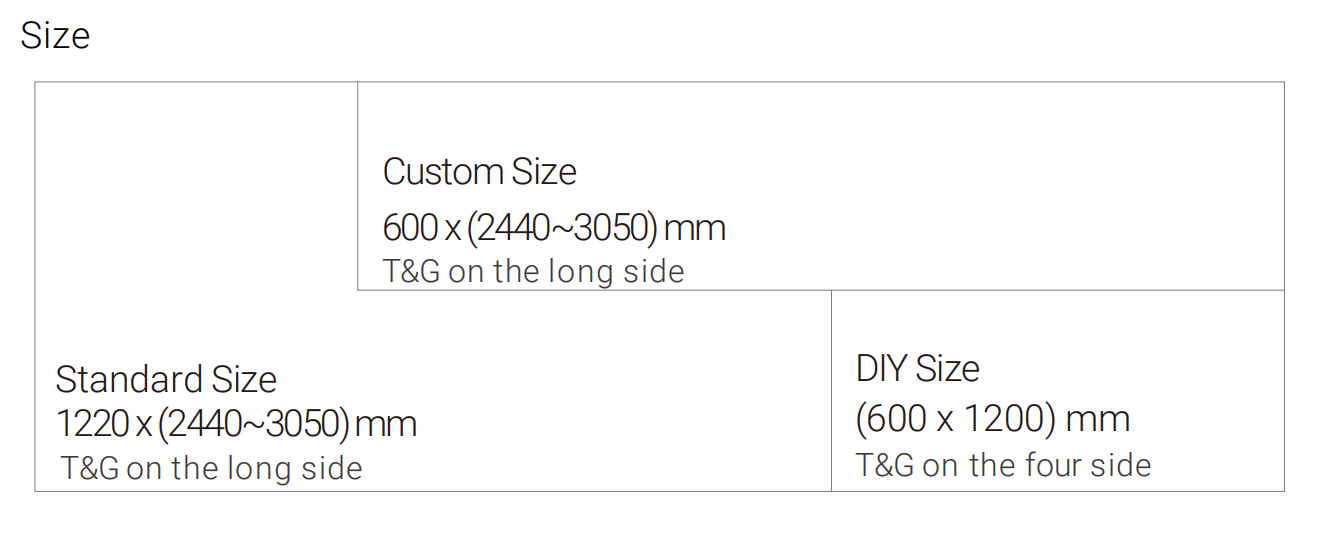
Task: Click the word "Standard" in Standard Size
Action: [x=116, y=380]
